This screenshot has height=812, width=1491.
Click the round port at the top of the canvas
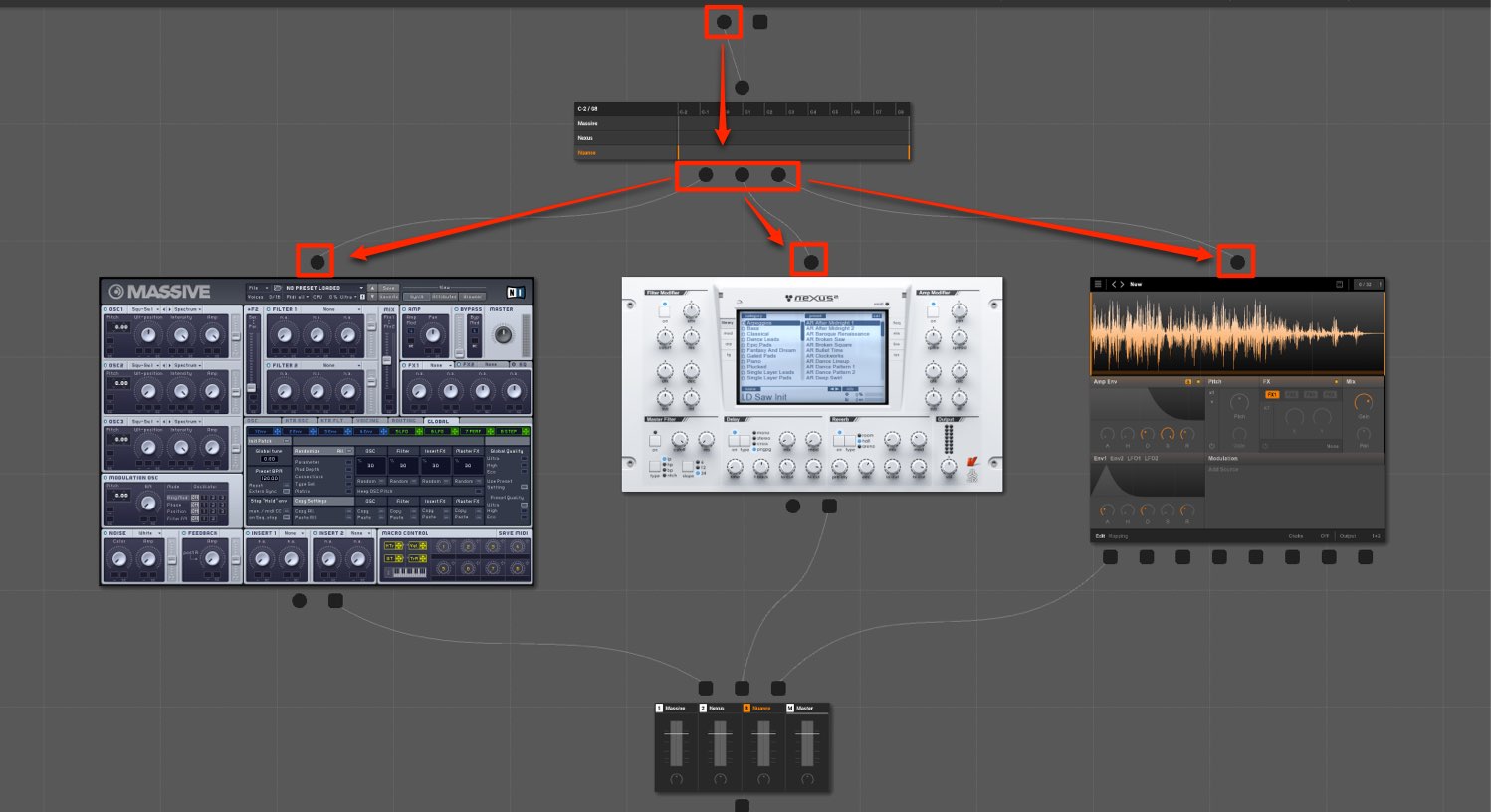724,21
